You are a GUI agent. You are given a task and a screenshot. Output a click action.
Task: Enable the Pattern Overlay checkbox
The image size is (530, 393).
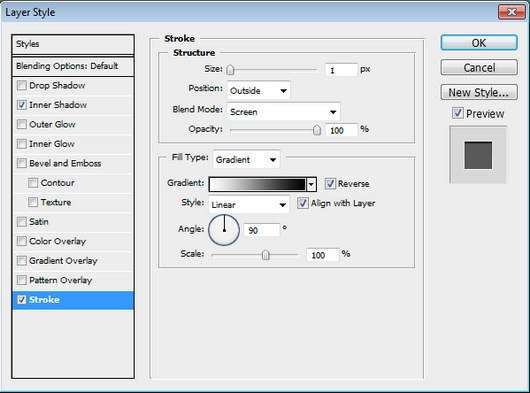pyautogui.click(x=22, y=280)
